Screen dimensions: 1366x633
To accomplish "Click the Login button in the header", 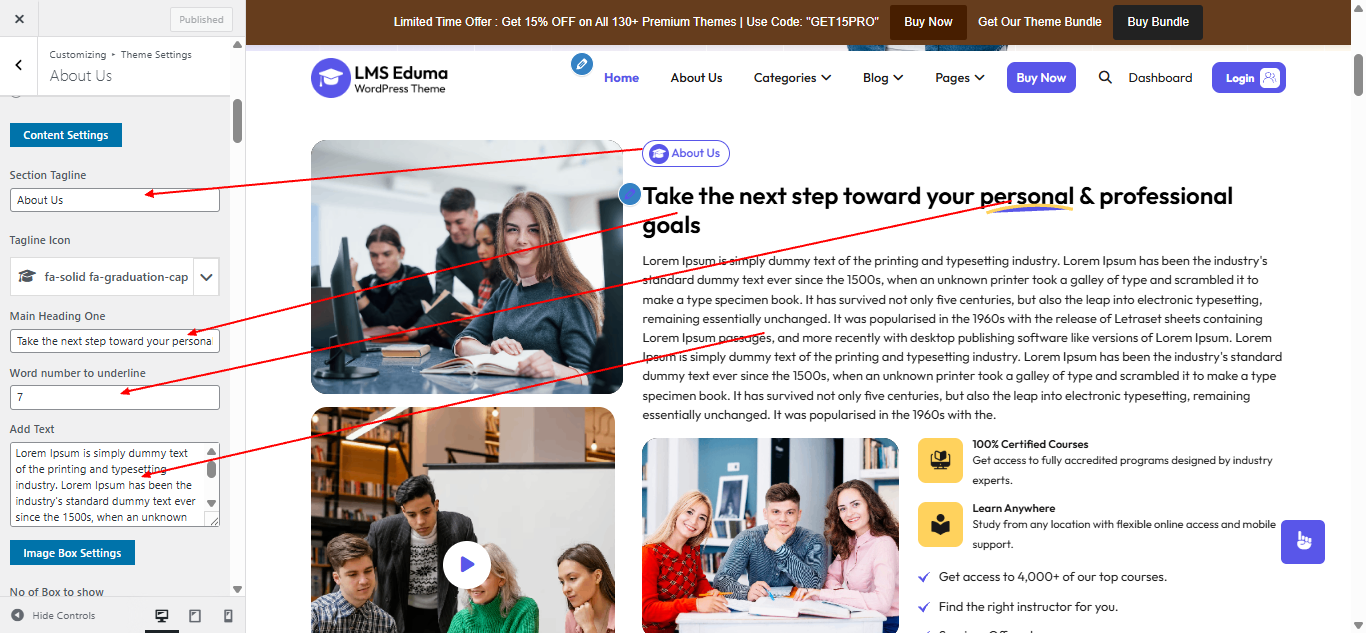I will (1248, 77).
